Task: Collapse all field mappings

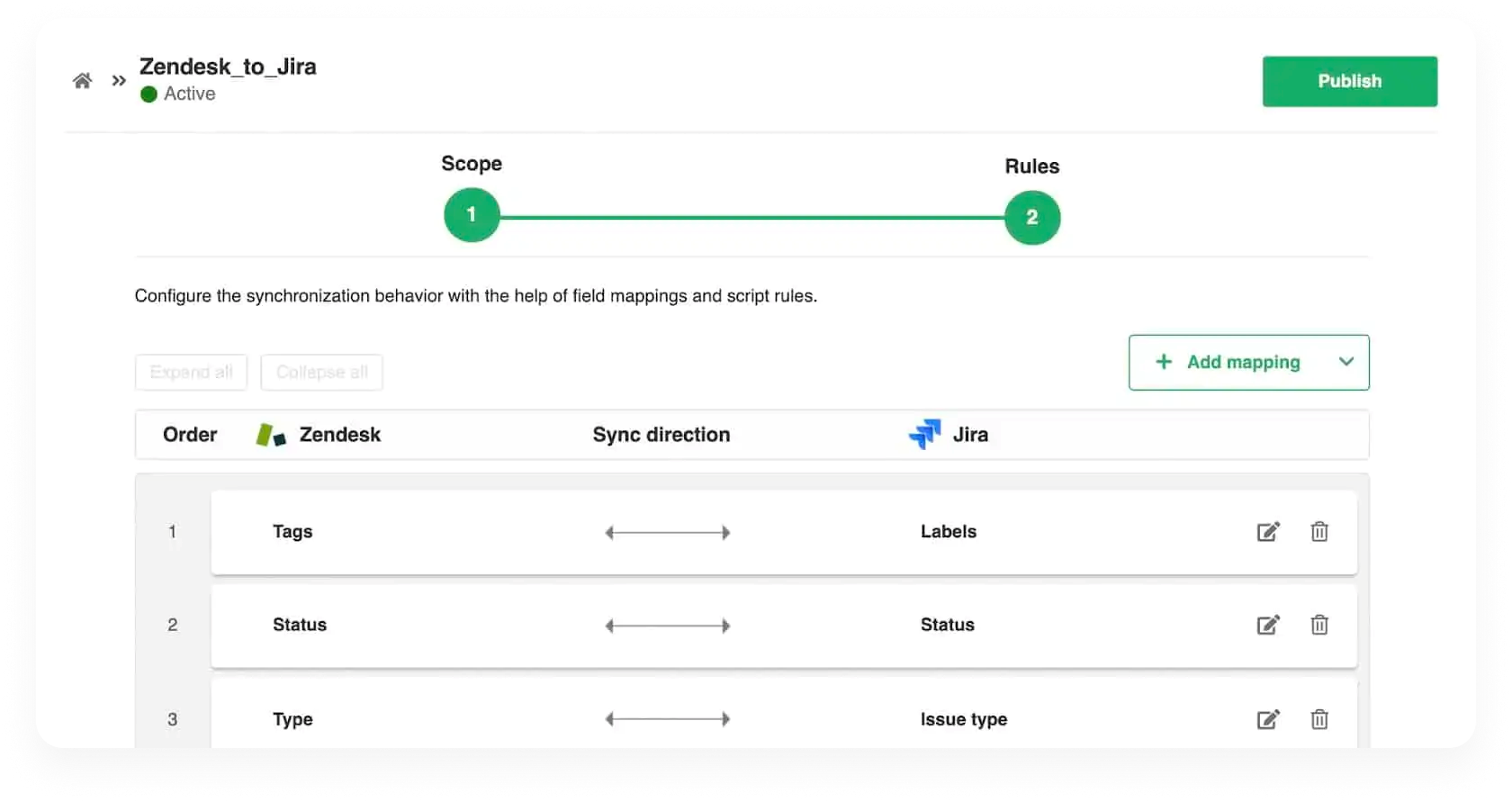Action: (x=321, y=372)
